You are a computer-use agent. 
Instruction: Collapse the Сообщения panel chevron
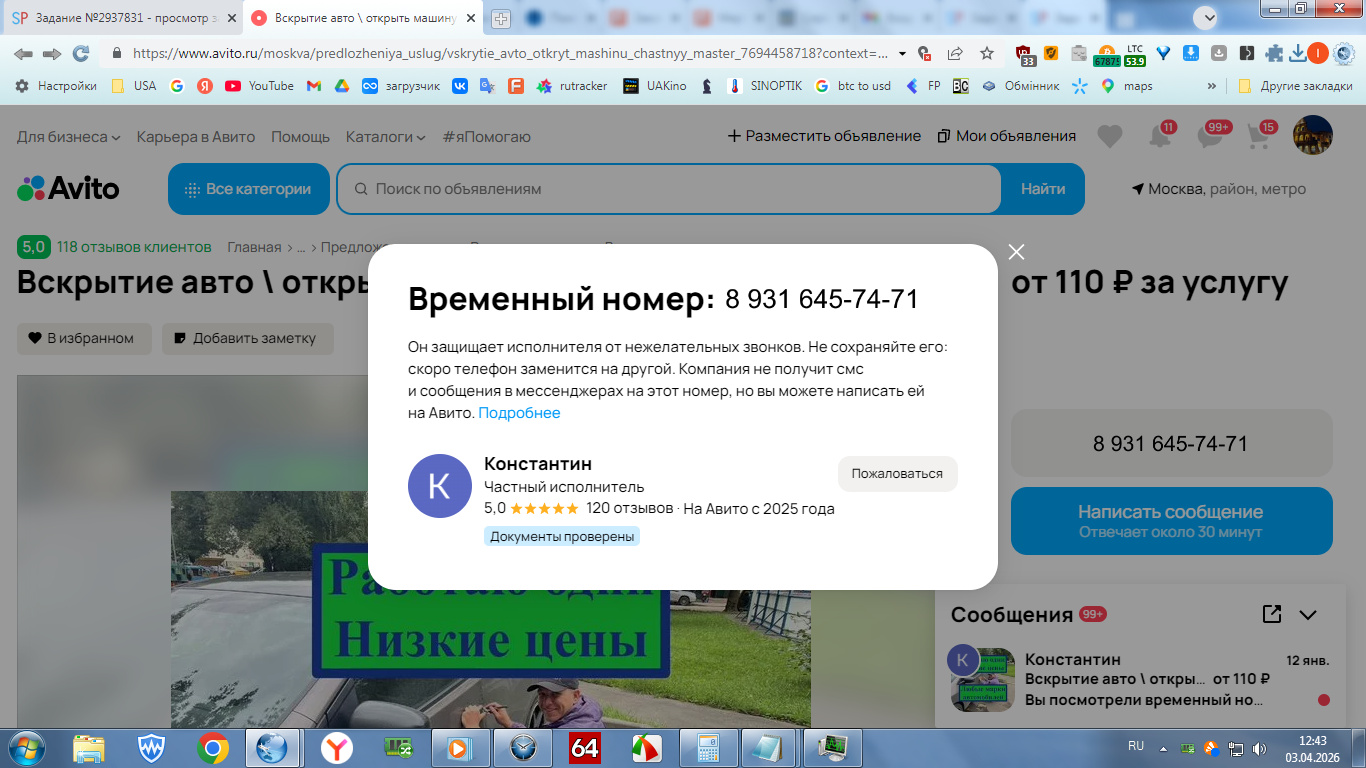[1308, 615]
